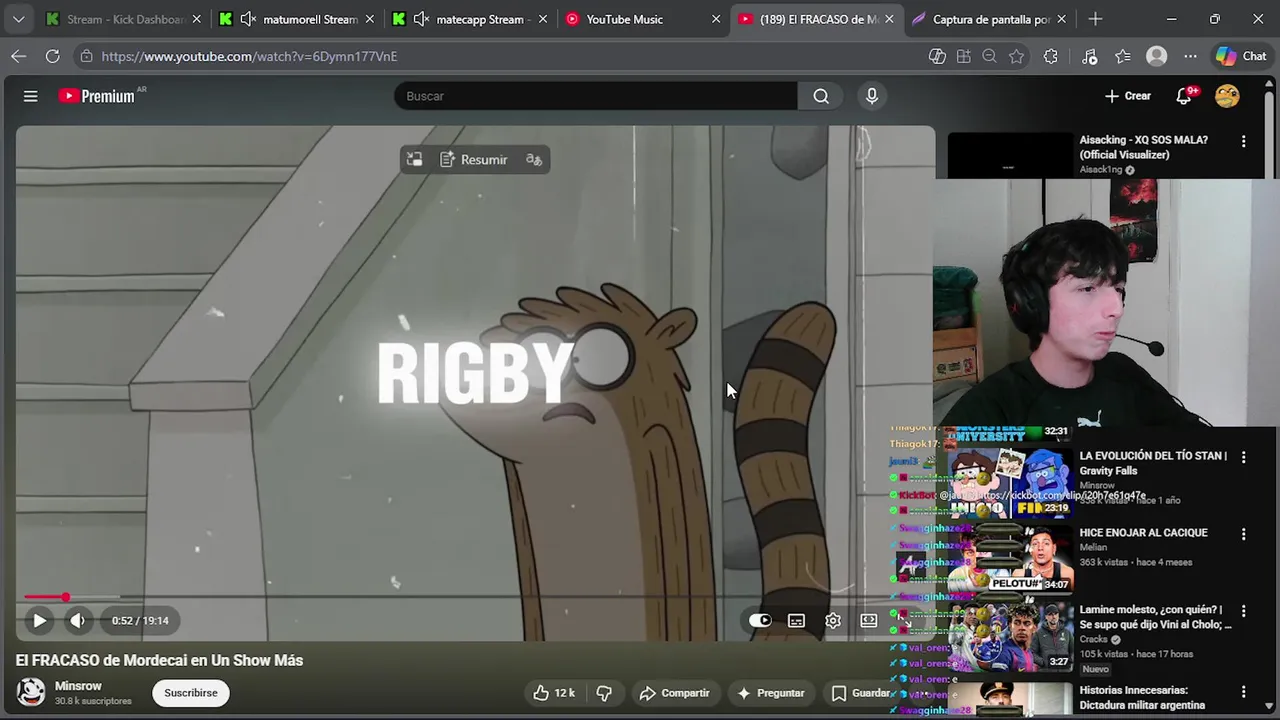Open the tab list dropdown arrow
The image size is (1280, 720).
[18, 19]
